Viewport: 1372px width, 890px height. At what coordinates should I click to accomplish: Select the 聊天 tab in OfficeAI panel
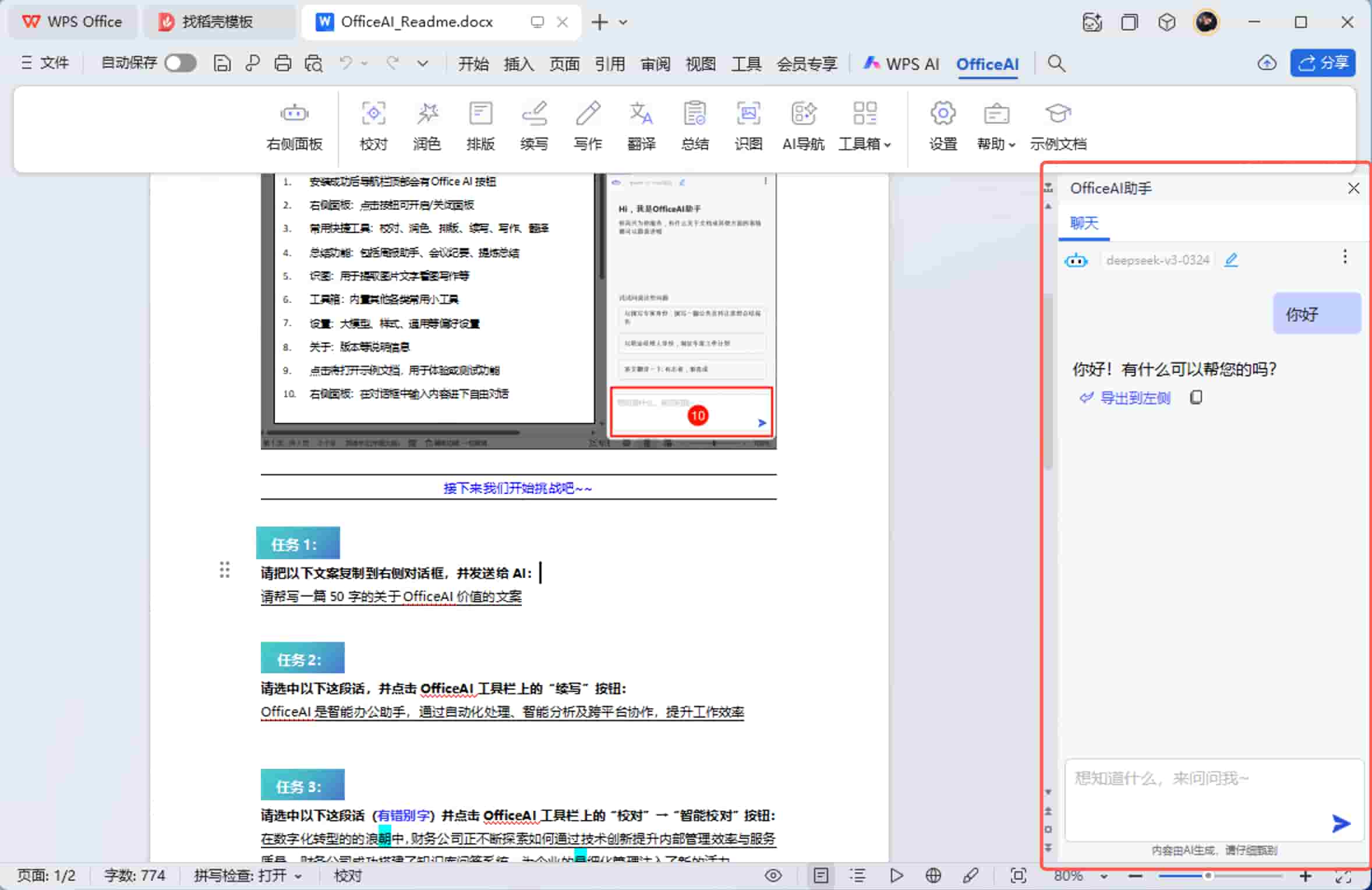coord(1084,223)
